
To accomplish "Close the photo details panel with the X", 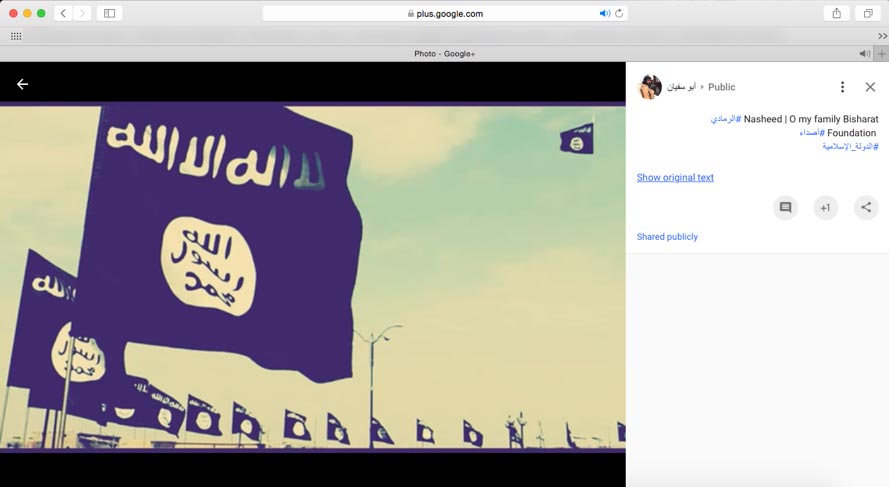I will click(870, 87).
